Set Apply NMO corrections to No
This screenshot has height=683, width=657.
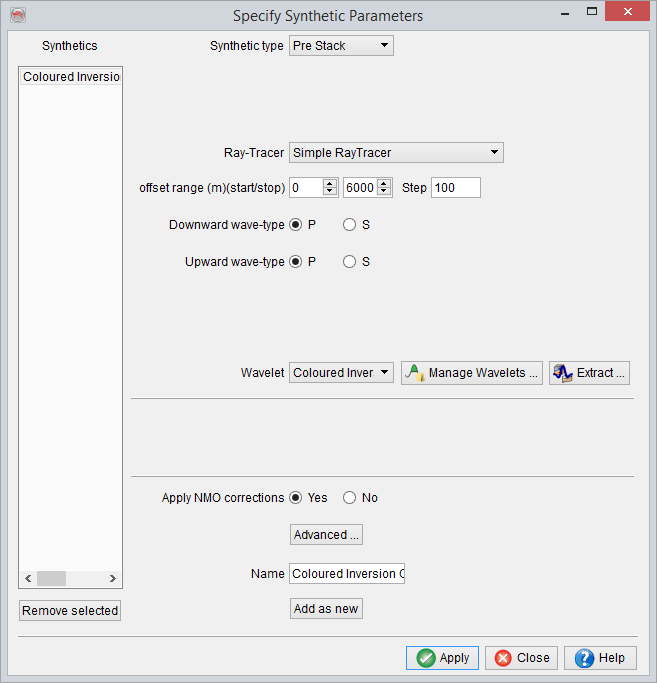point(350,498)
